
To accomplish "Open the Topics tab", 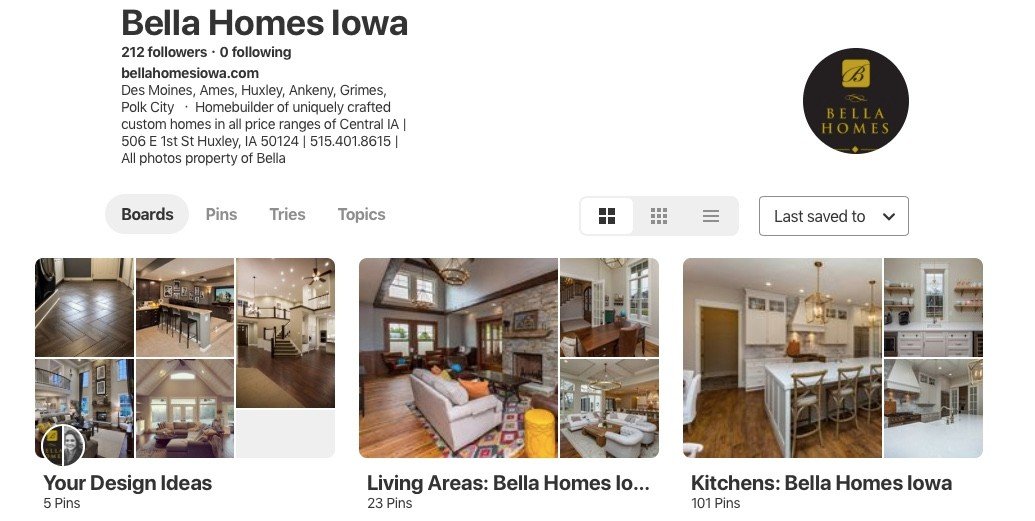I will point(361,214).
